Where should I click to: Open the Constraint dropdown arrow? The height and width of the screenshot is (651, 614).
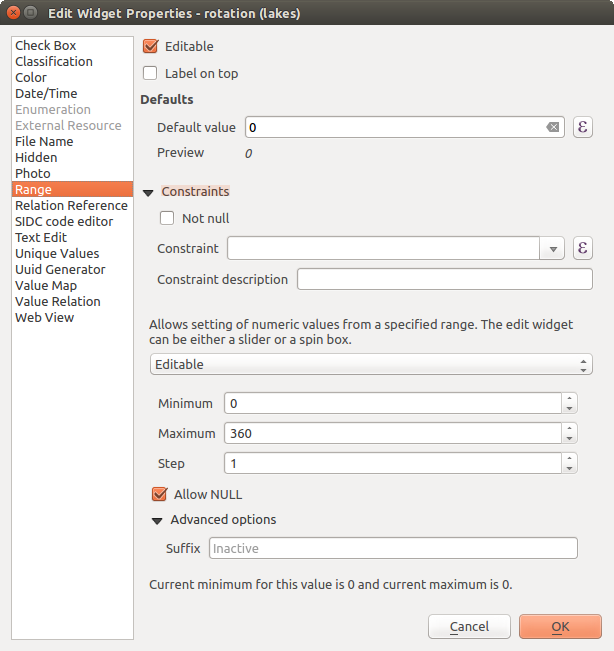pyautogui.click(x=553, y=248)
